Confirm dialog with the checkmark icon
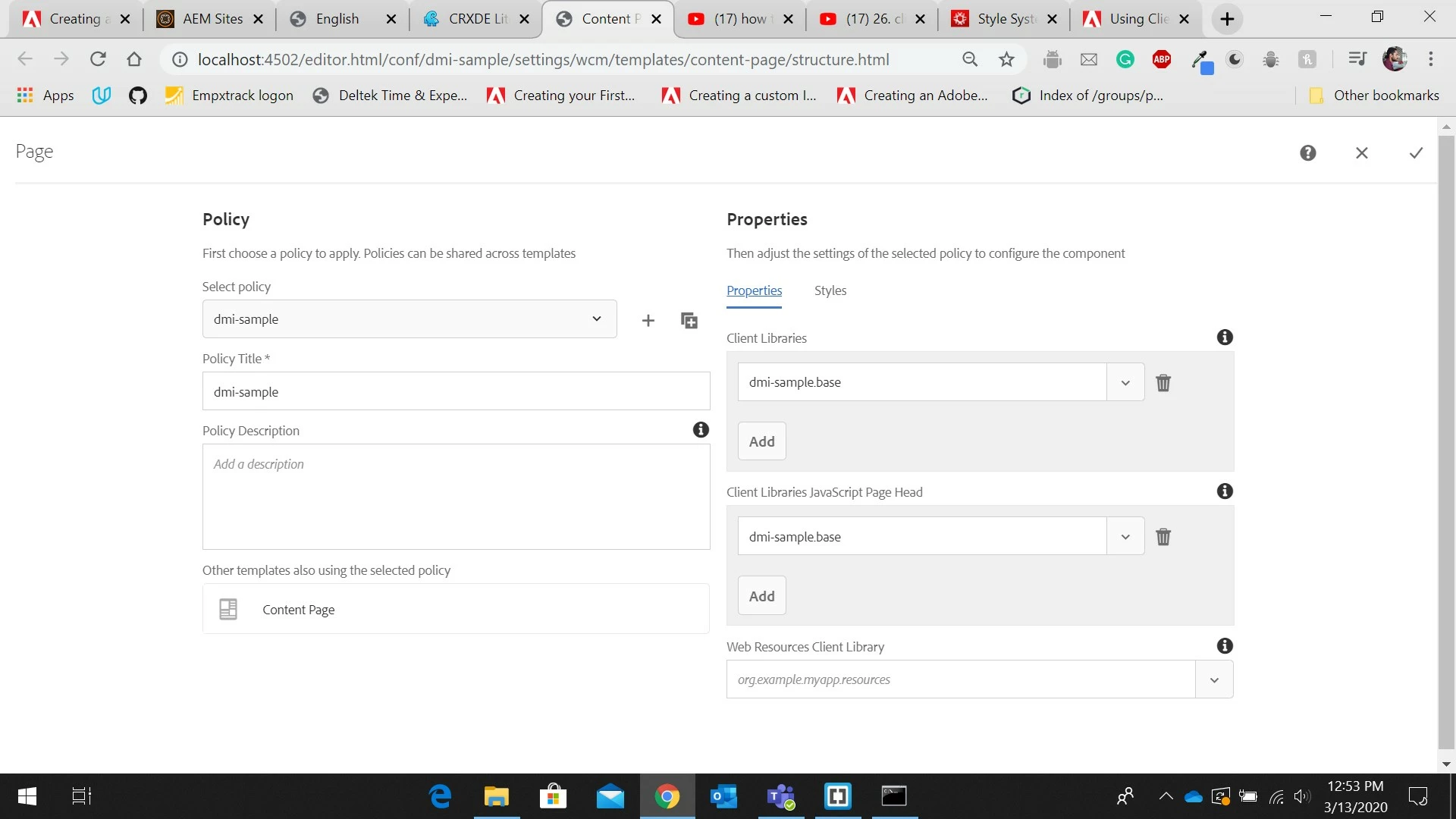Viewport: 1456px width, 819px height. [1415, 153]
